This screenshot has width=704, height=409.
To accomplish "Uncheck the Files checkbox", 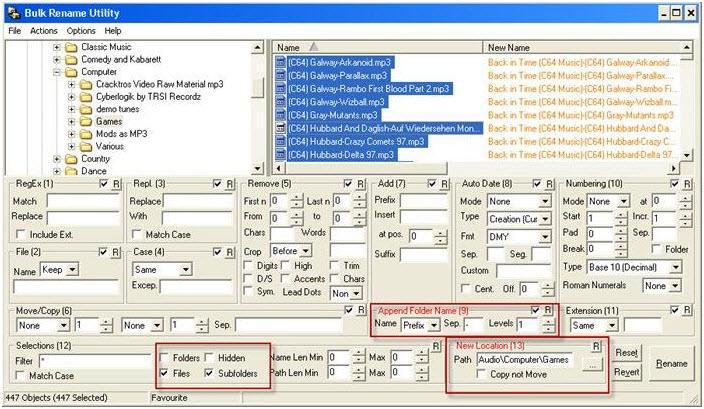I will tap(165, 373).
